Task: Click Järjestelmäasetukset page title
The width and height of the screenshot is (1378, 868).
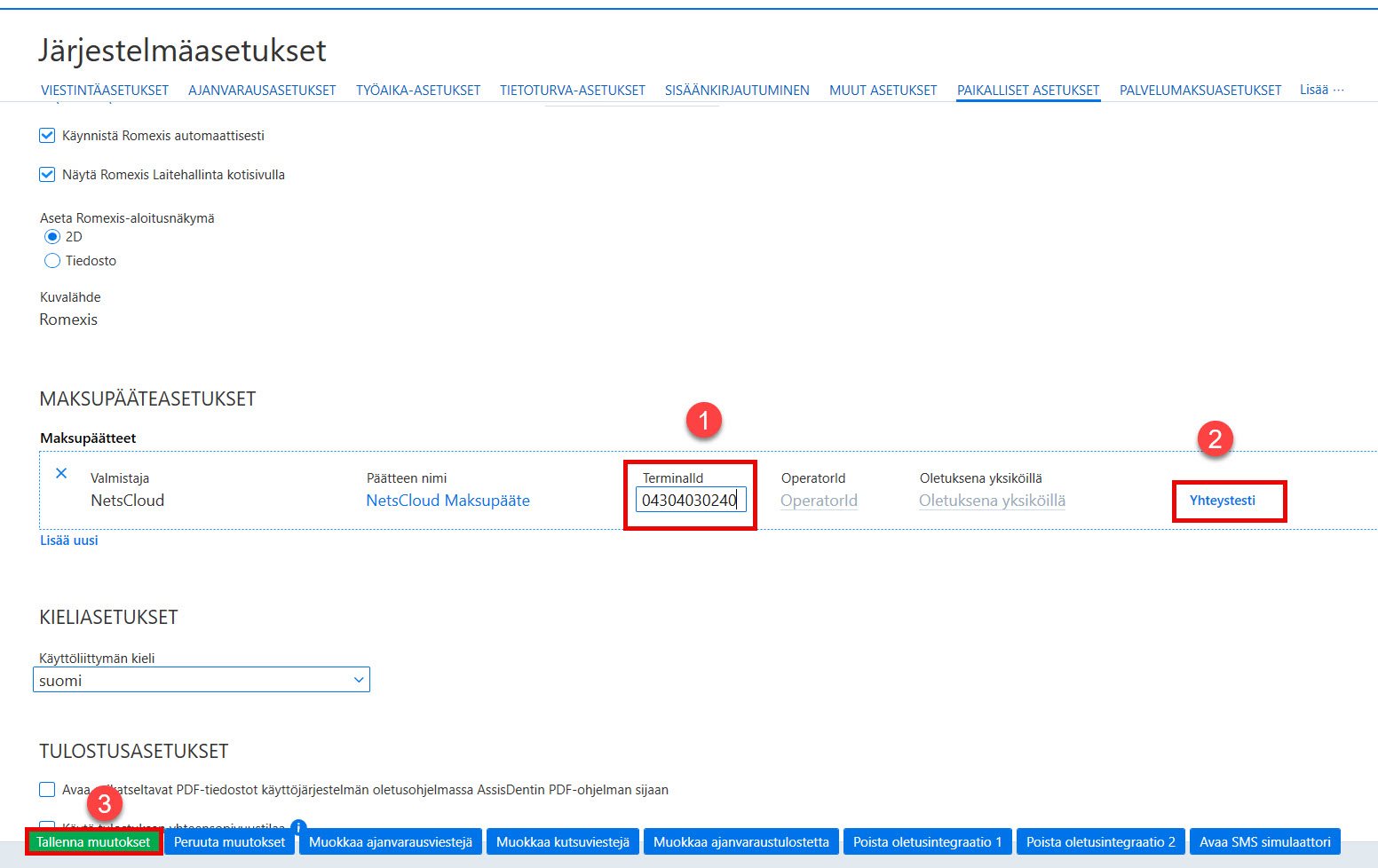Action: 182,51
